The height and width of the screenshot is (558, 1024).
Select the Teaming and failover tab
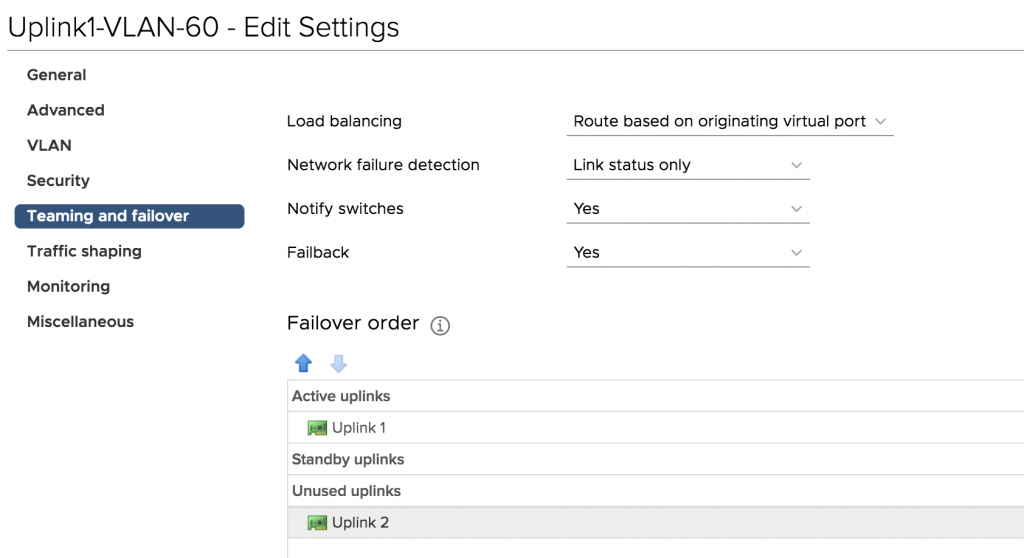[129, 216]
